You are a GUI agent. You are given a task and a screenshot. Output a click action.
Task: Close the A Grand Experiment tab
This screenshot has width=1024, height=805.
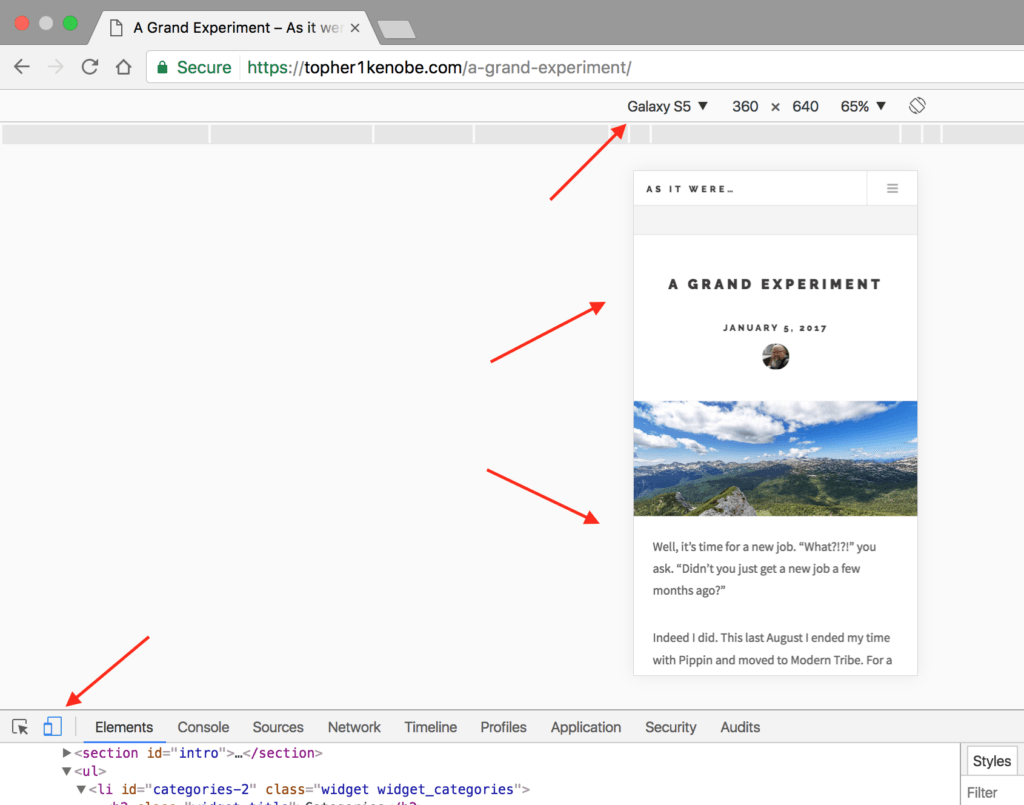[x=355, y=28]
